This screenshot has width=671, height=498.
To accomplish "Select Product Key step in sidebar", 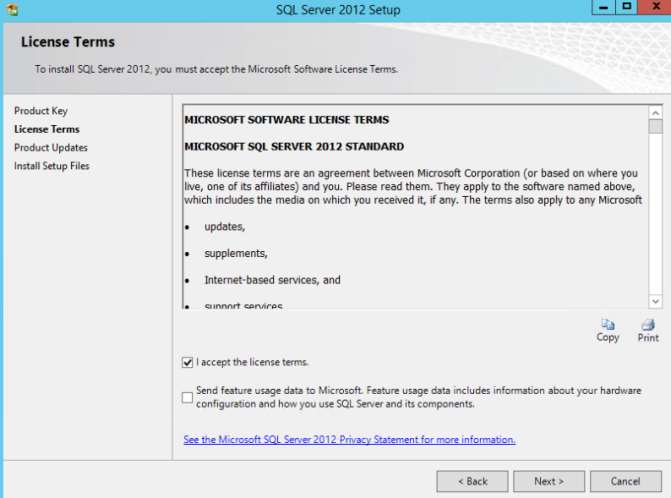I will click(41, 111).
